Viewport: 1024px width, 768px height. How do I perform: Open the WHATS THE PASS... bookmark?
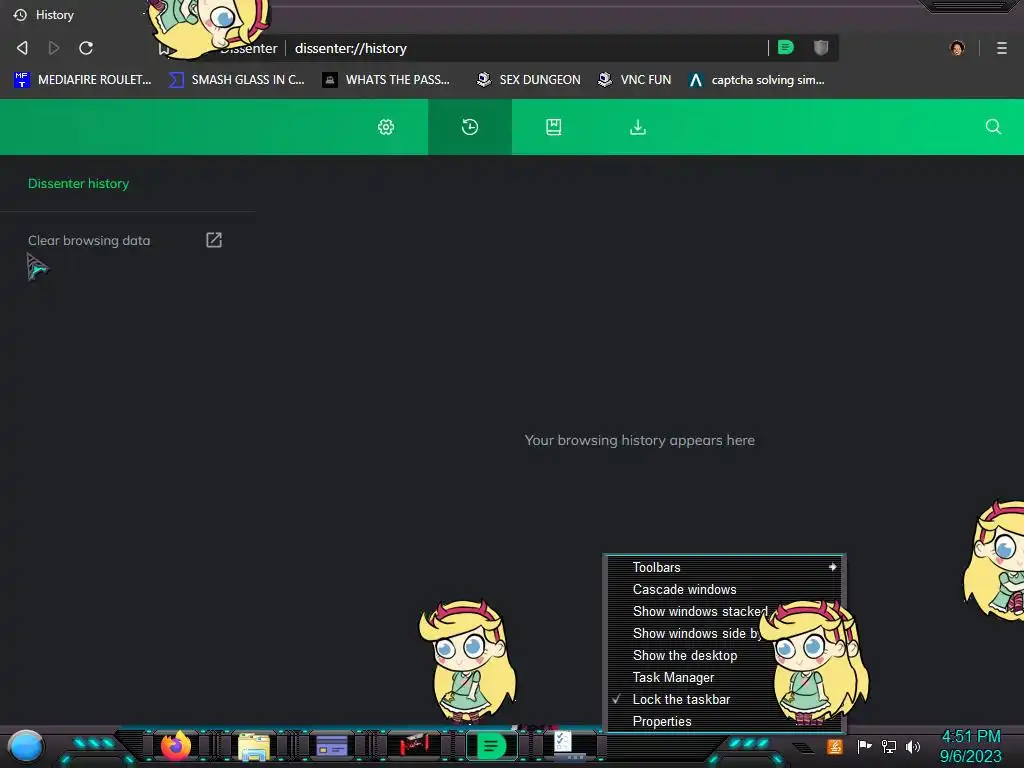[386, 80]
